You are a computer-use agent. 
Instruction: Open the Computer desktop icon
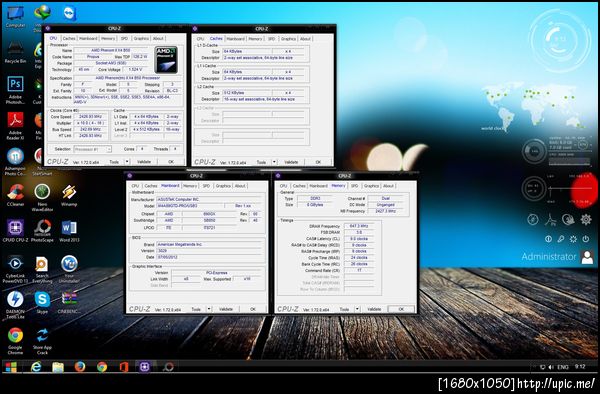point(15,15)
